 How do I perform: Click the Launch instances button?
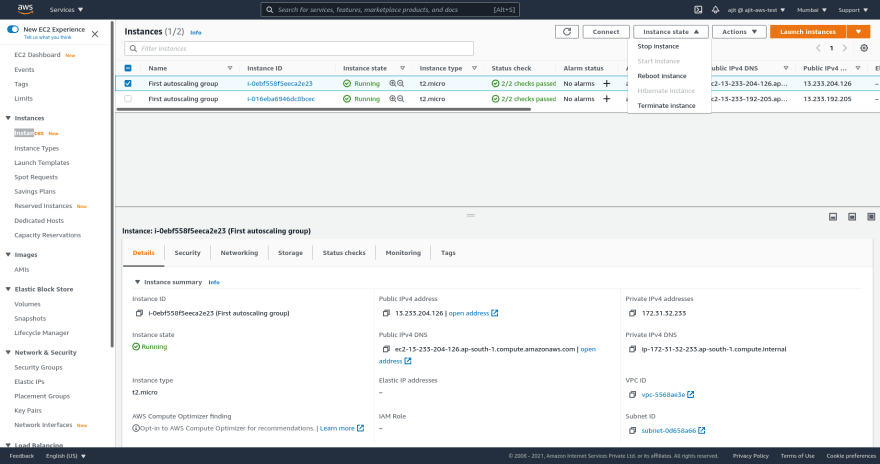(x=808, y=32)
